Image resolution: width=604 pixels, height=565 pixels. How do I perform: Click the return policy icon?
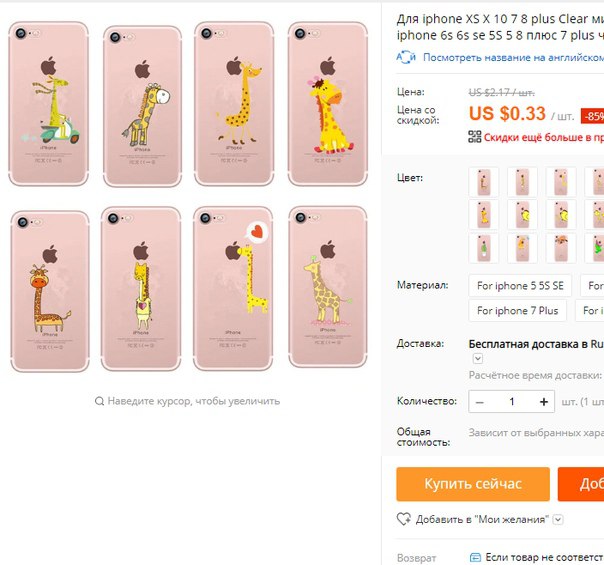tap(476, 557)
